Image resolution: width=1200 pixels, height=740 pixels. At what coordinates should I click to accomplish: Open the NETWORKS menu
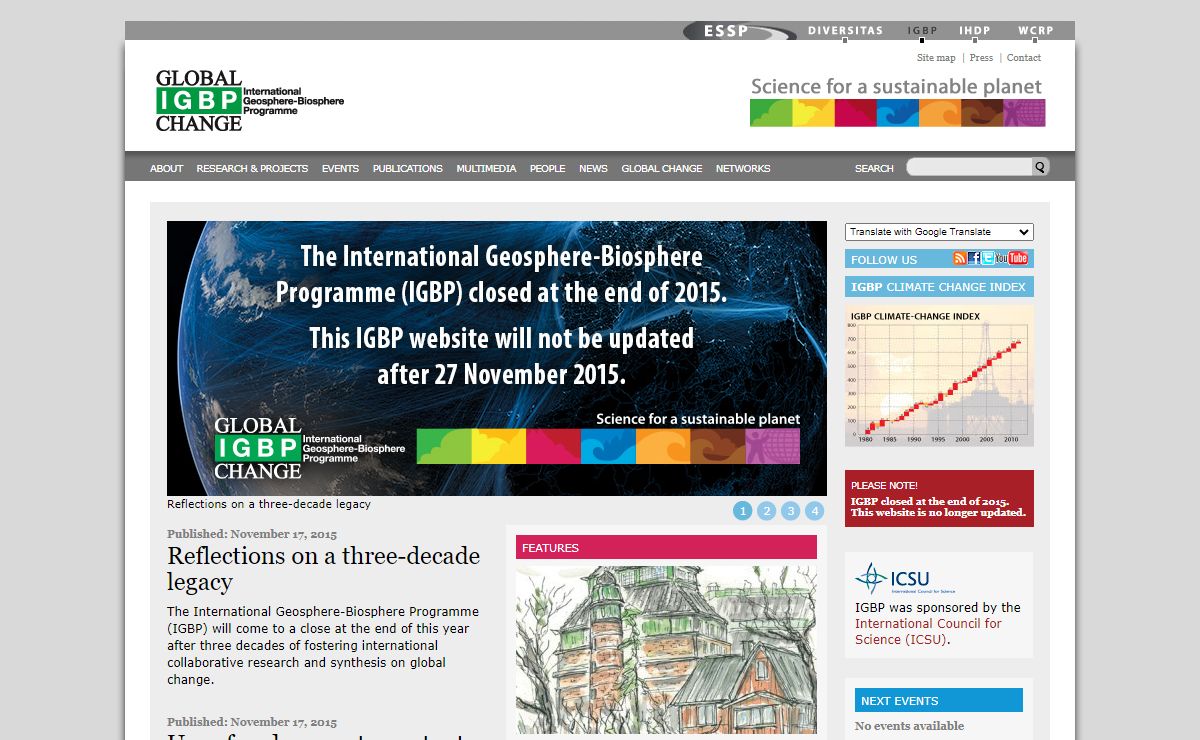(x=743, y=168)
